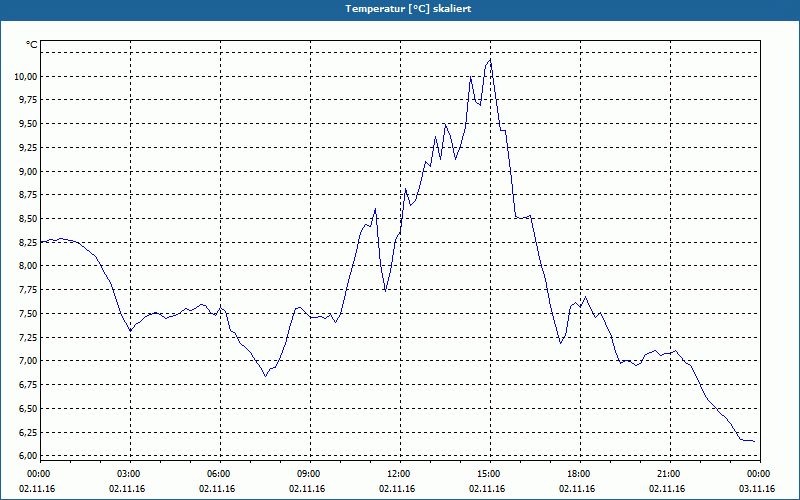
Task: Click the '06:00' time label
Action: click(x=220, y=474)
